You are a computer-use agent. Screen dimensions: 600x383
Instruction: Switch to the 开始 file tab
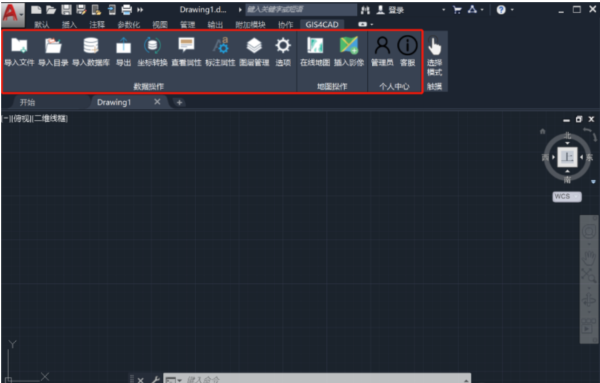point(27,102)
